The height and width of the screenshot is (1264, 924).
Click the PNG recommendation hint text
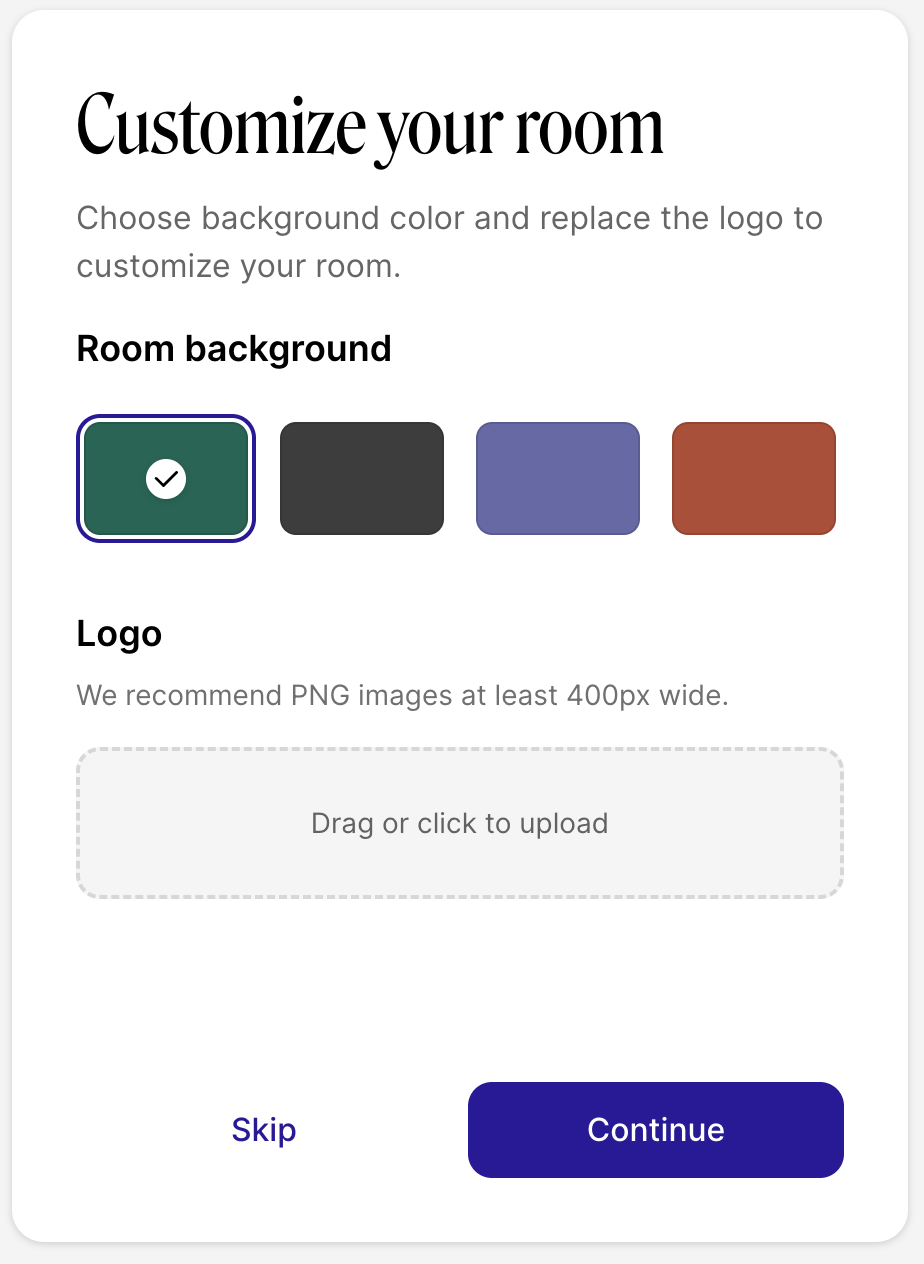pyautogui.click(x=402, y=694)
